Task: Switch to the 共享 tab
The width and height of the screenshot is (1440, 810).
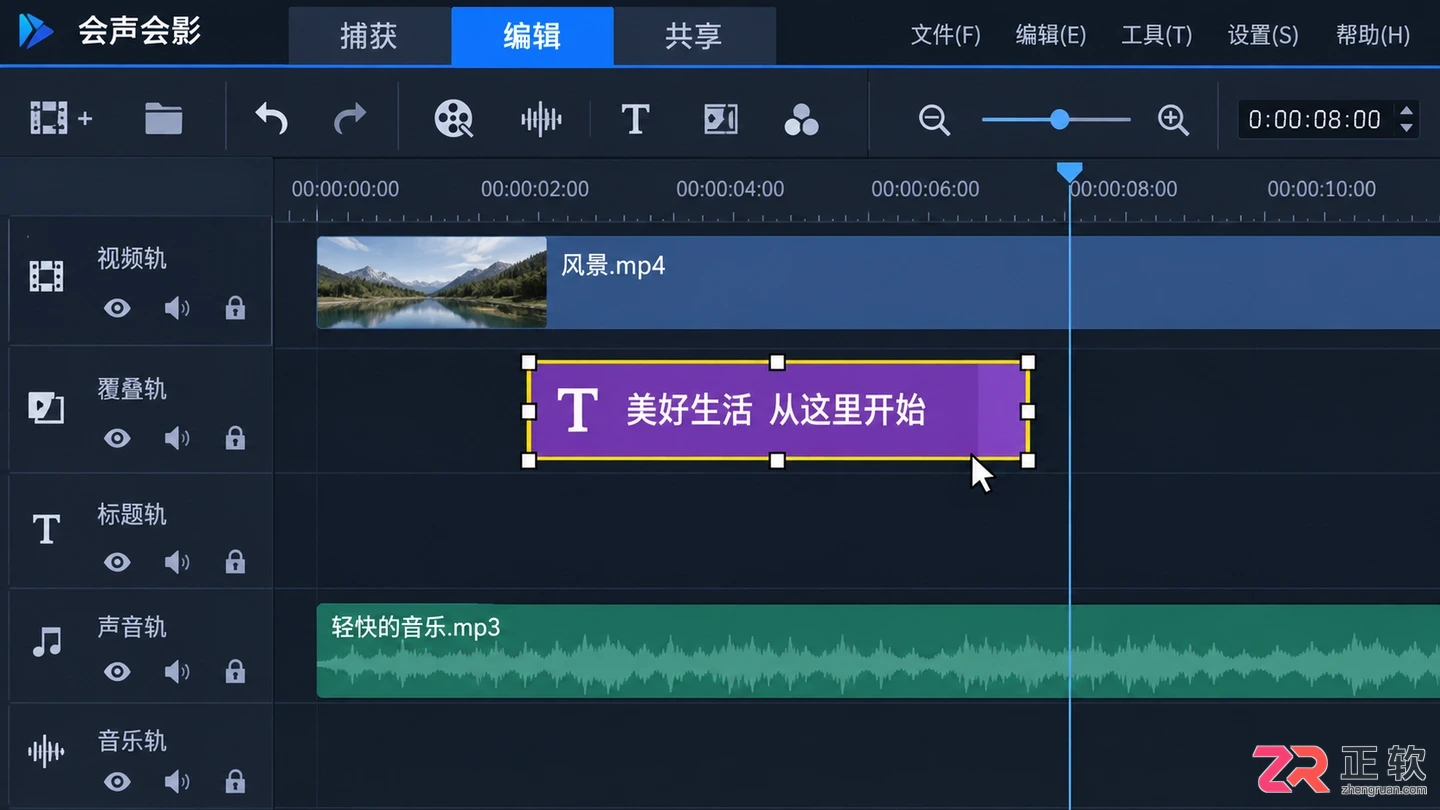Action: point(694,37)
